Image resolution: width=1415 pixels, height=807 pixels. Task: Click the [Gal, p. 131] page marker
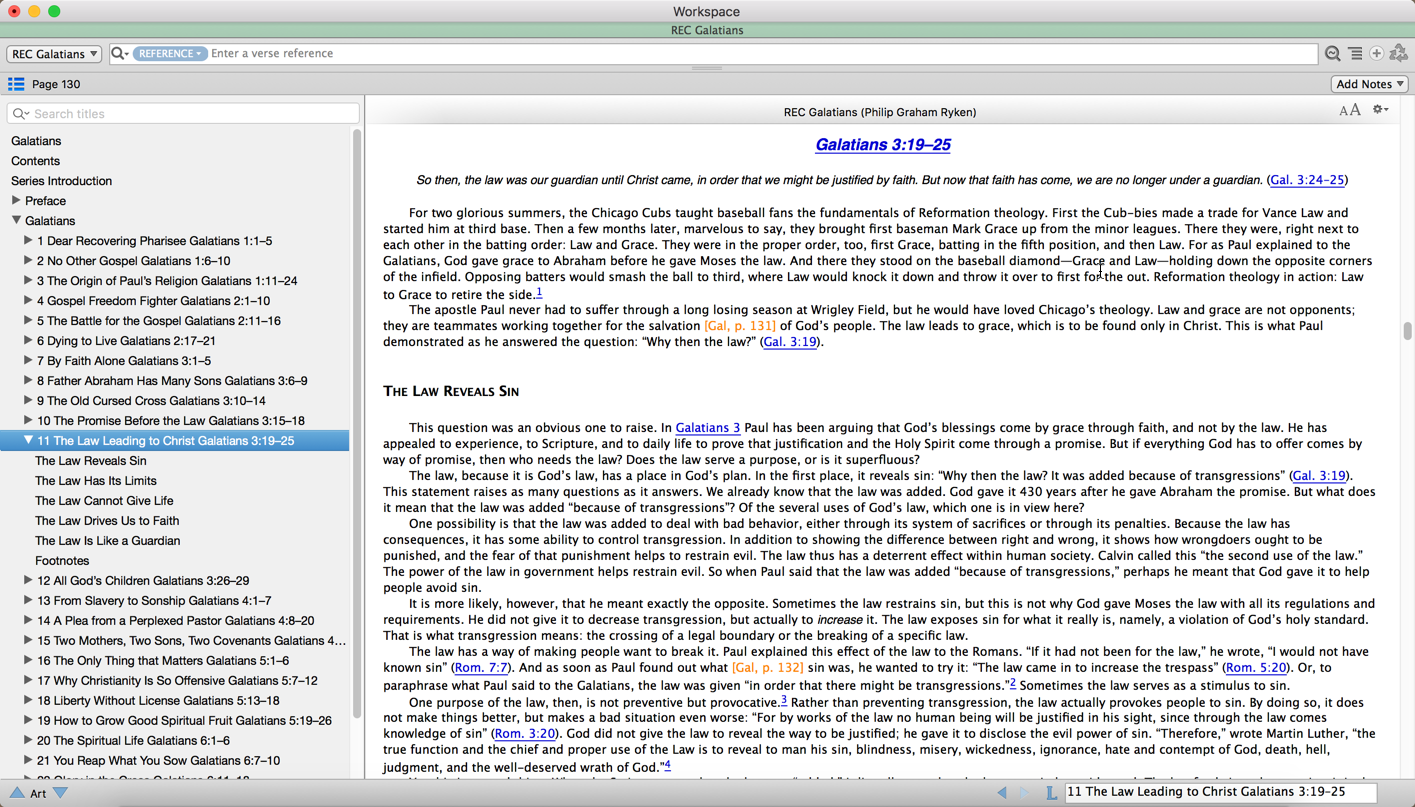(x=740, y=326)
